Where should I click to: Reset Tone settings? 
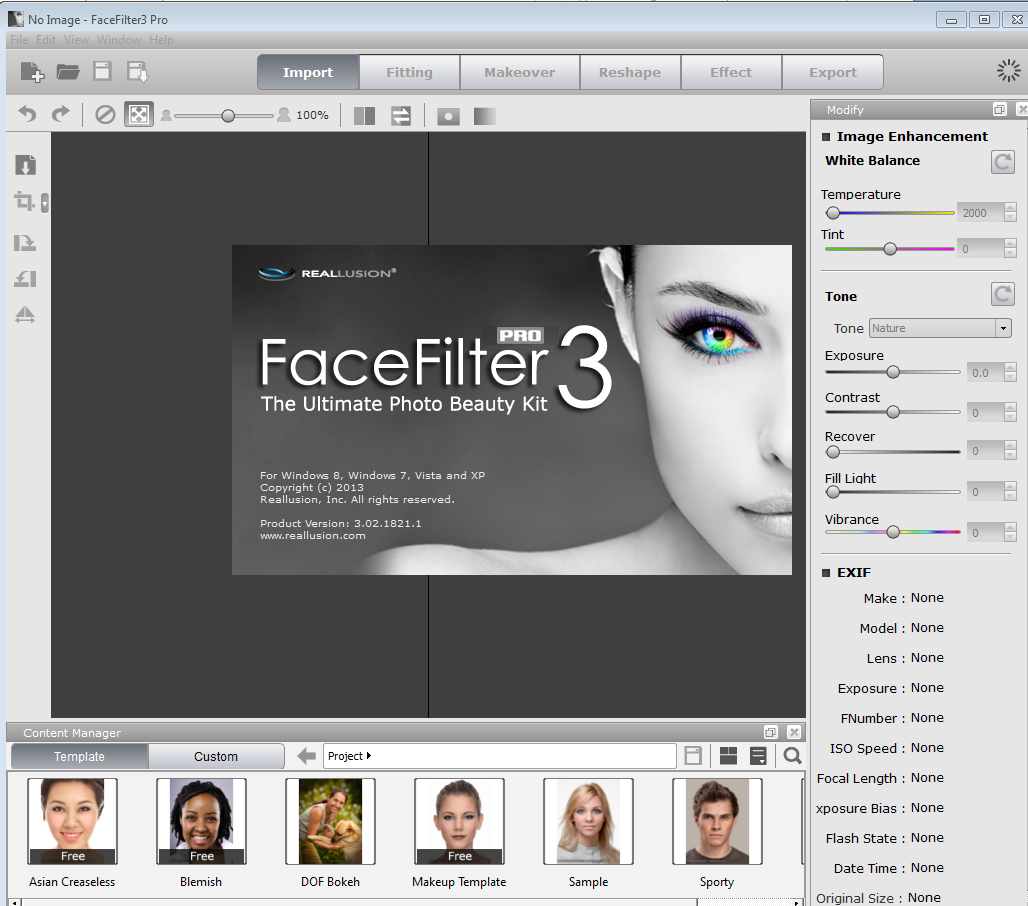pos(1002,294)
